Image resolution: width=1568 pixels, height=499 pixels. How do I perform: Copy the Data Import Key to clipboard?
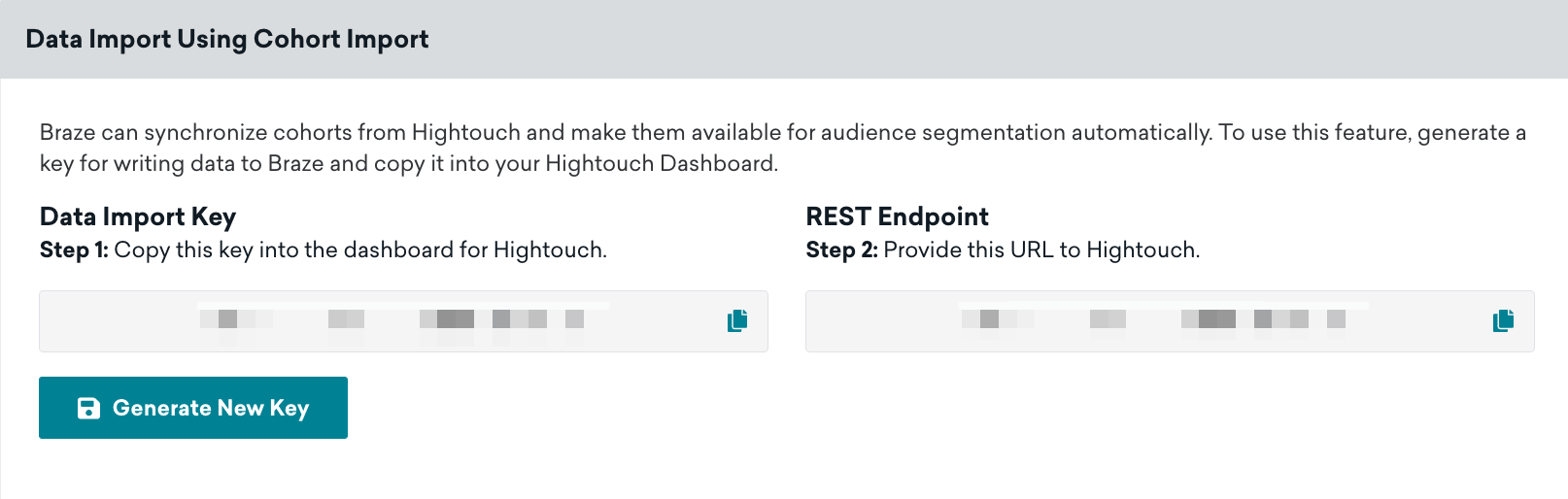[737, 320]
